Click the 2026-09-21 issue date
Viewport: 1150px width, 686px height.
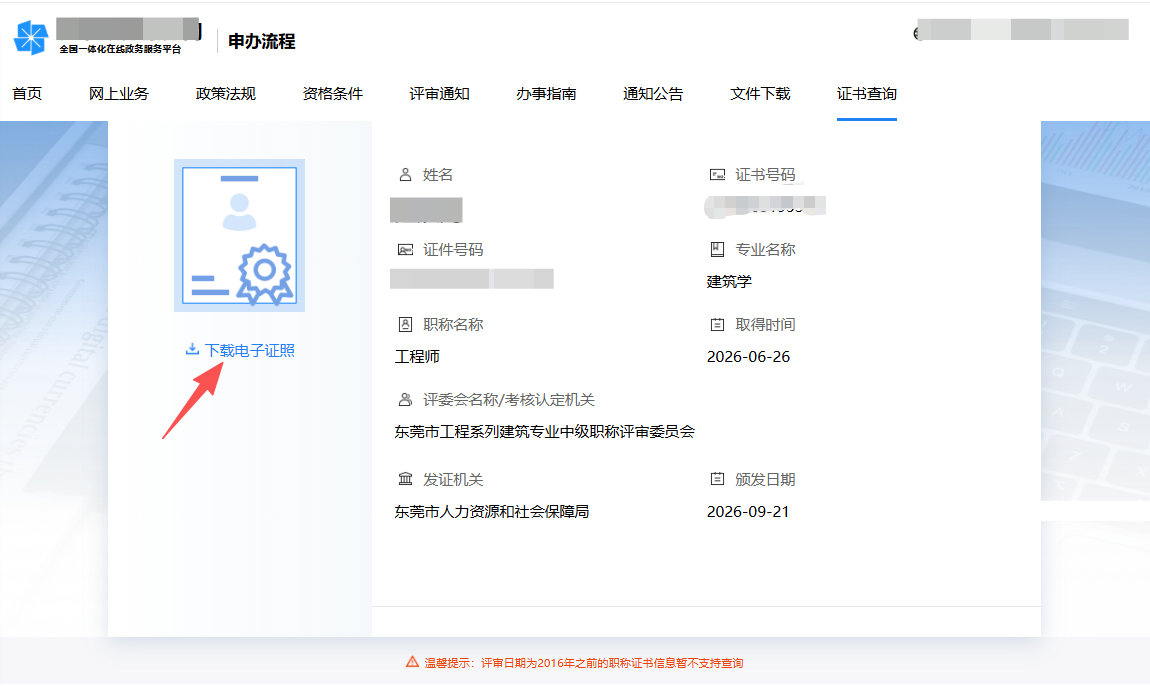click(x=748, y=511)
